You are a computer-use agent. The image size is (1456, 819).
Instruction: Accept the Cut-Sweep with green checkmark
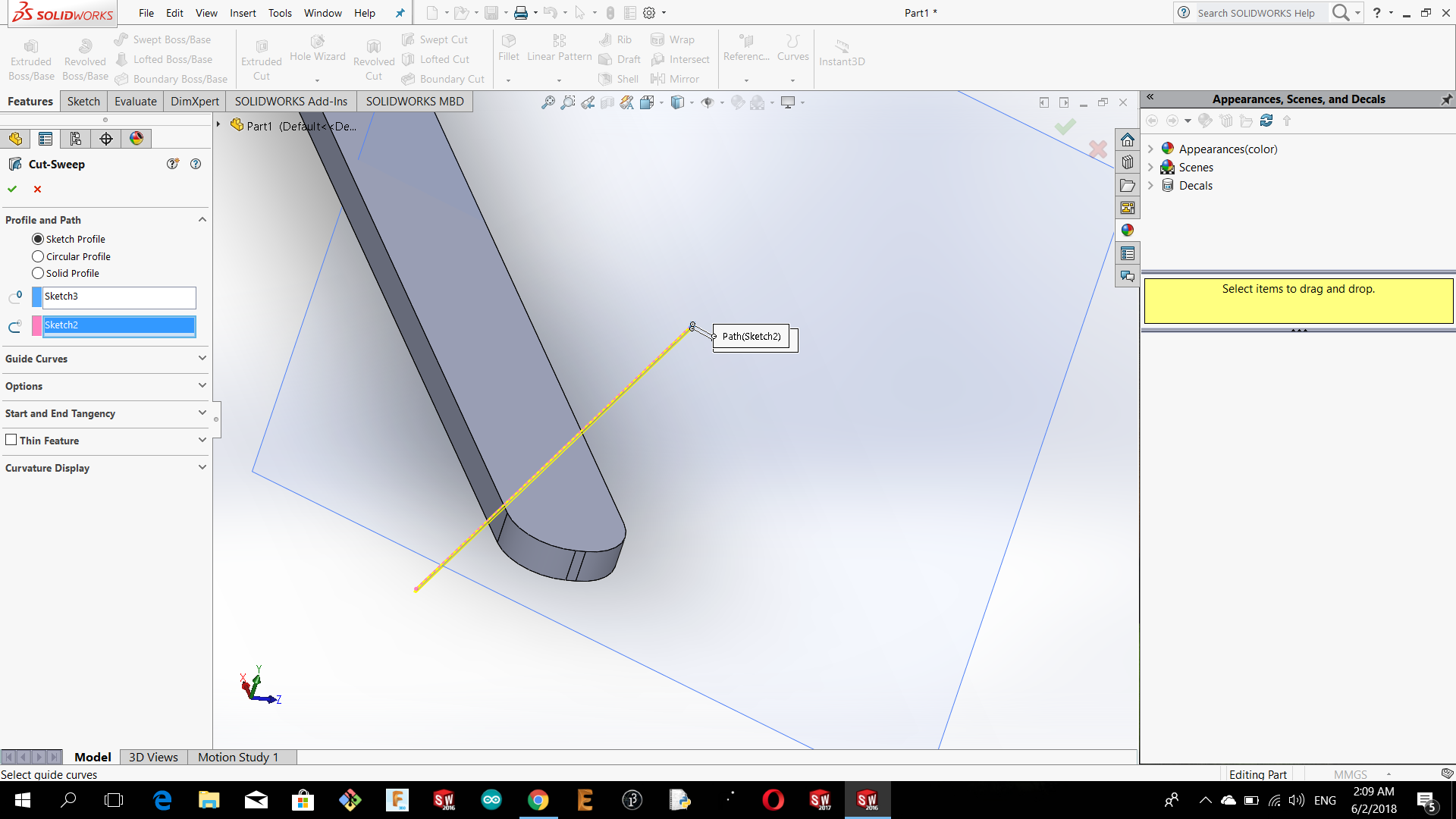[x=12, y=189]
